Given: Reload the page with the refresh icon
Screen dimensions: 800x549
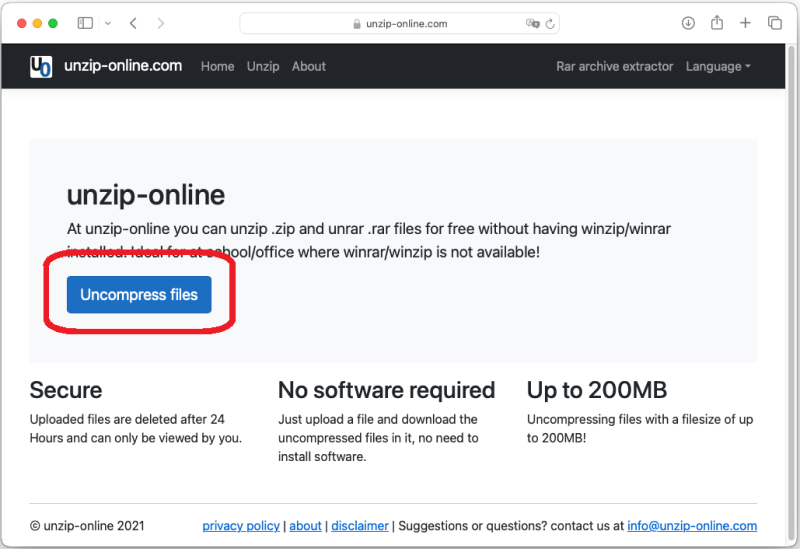Looking at the screenshot, I should [550, 23].
